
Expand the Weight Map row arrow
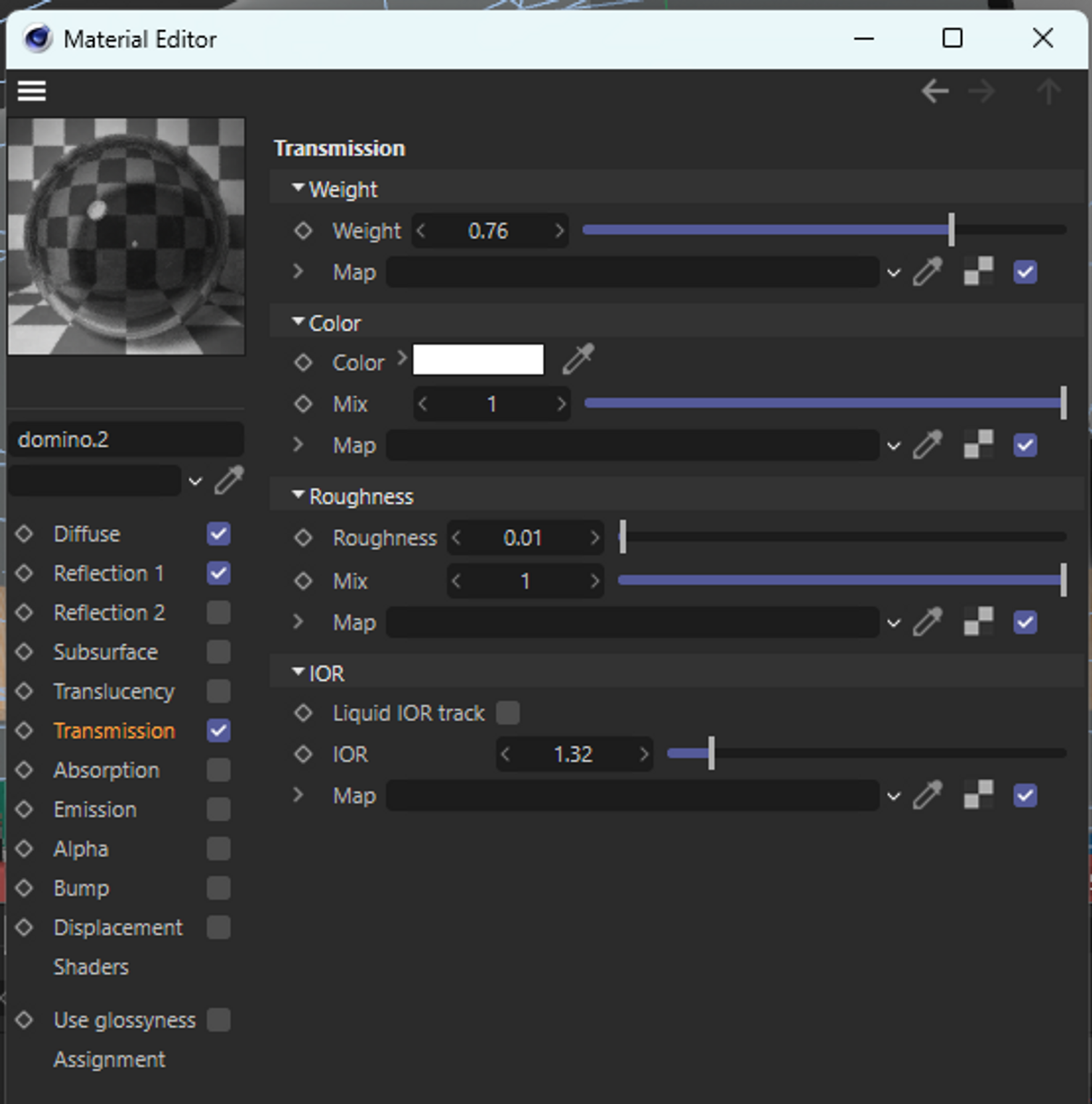[x=298, y=272]
